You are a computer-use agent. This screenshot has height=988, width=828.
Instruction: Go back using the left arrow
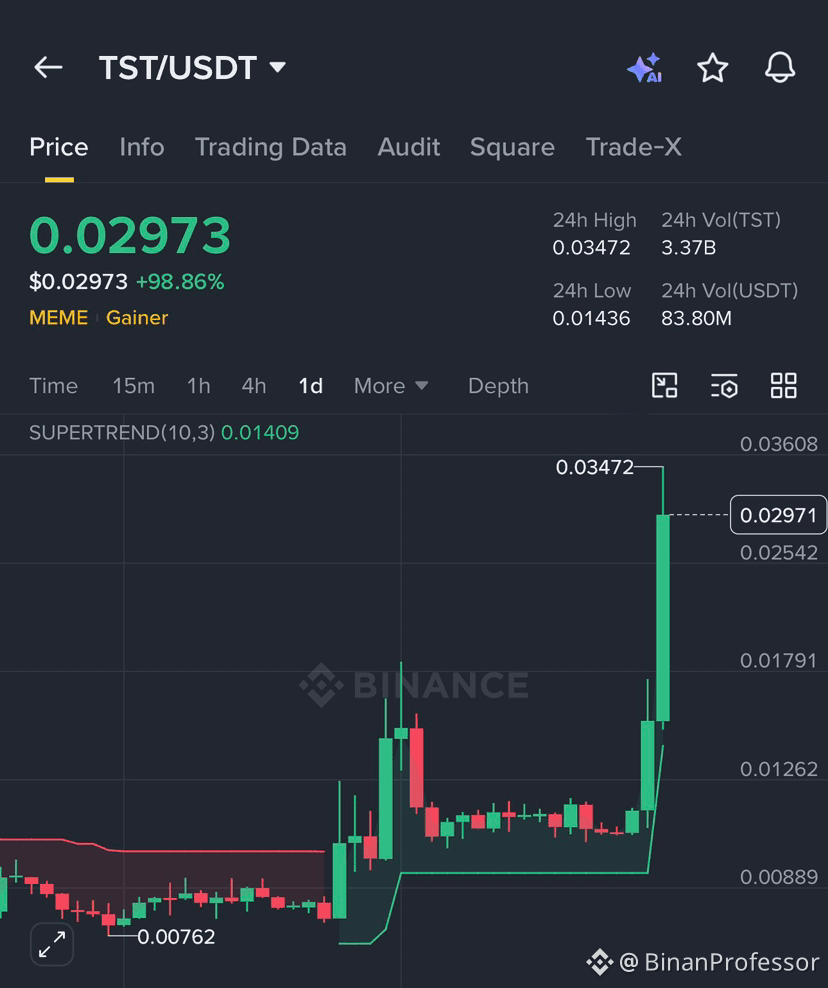pyautogui.click(x=49, y=67)
